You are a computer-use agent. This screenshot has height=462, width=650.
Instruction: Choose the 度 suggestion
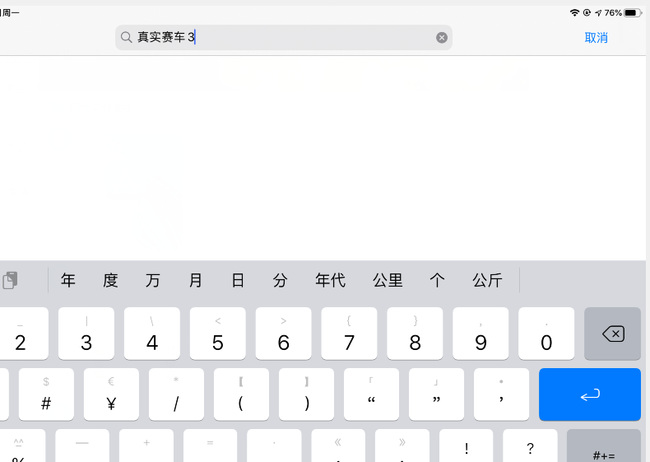pos(110,280)
